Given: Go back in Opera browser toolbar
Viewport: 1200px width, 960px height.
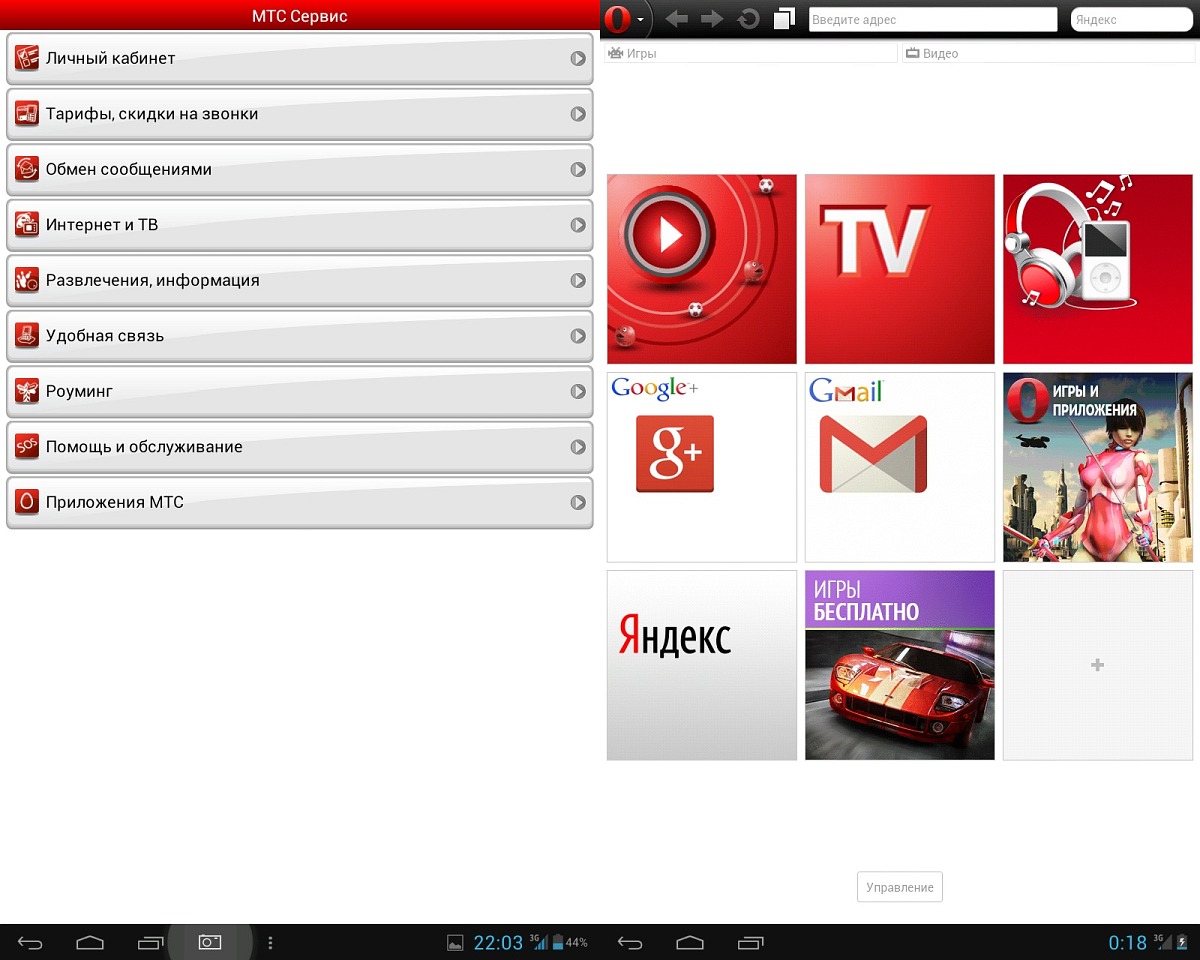Looking at the screenshot, I should [676, 19].
